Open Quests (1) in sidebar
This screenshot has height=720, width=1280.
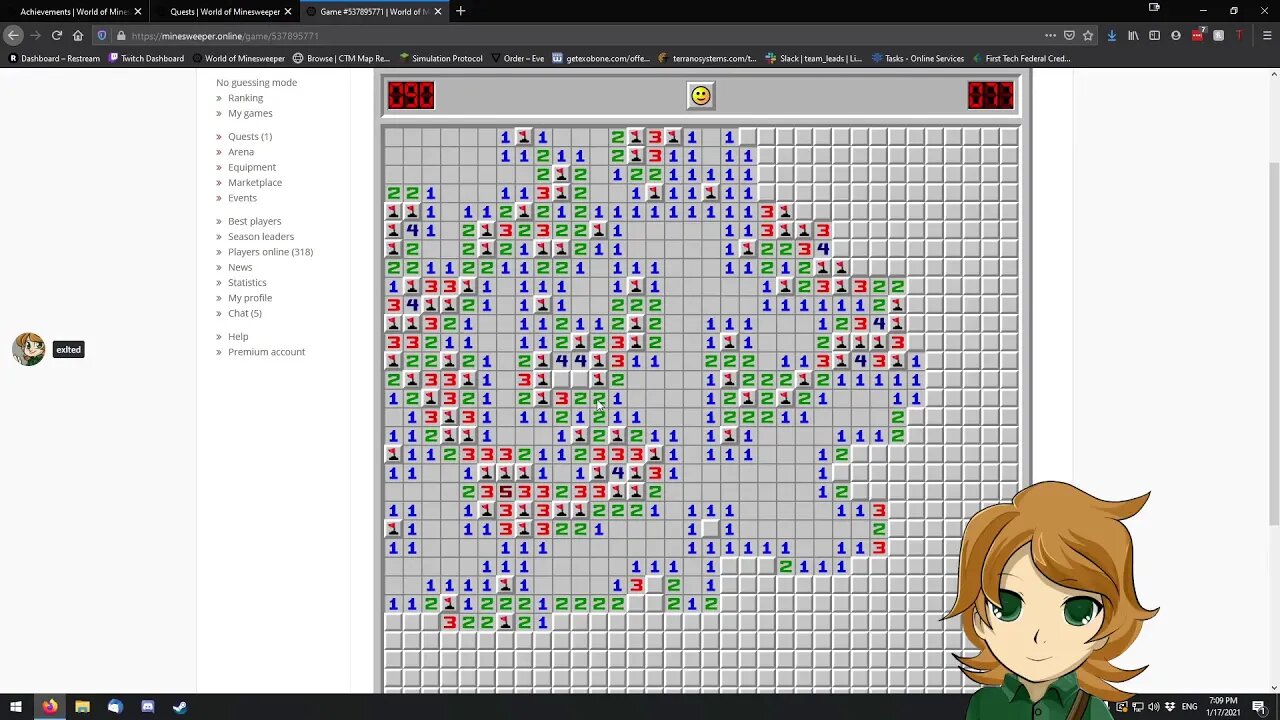click(250, 136)
